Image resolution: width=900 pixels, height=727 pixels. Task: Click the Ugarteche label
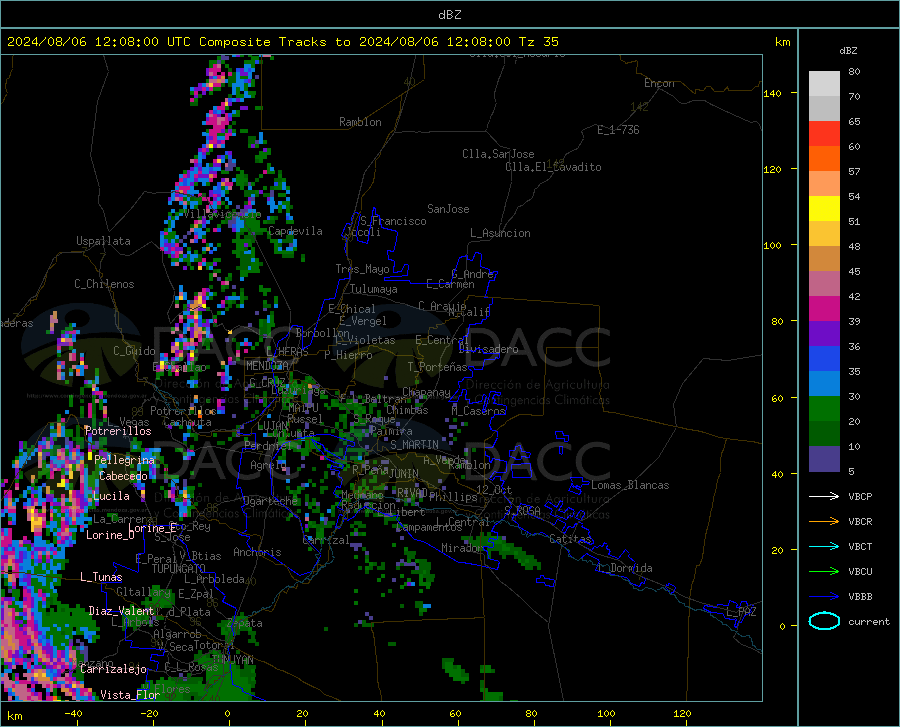270,501
